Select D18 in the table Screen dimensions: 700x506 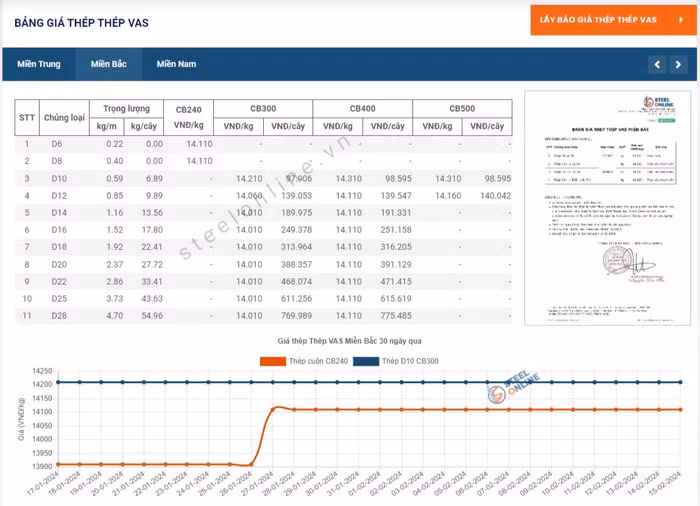coord(59,247)
